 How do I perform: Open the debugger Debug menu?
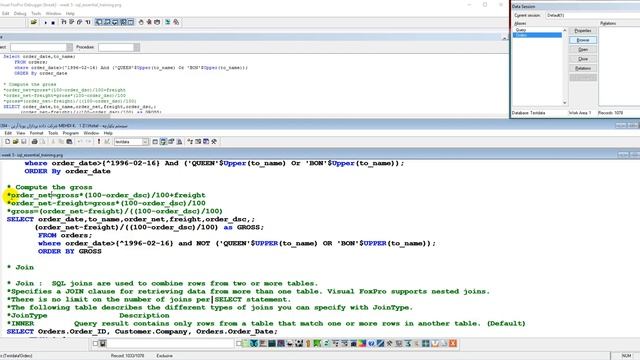tap(20, 13)
